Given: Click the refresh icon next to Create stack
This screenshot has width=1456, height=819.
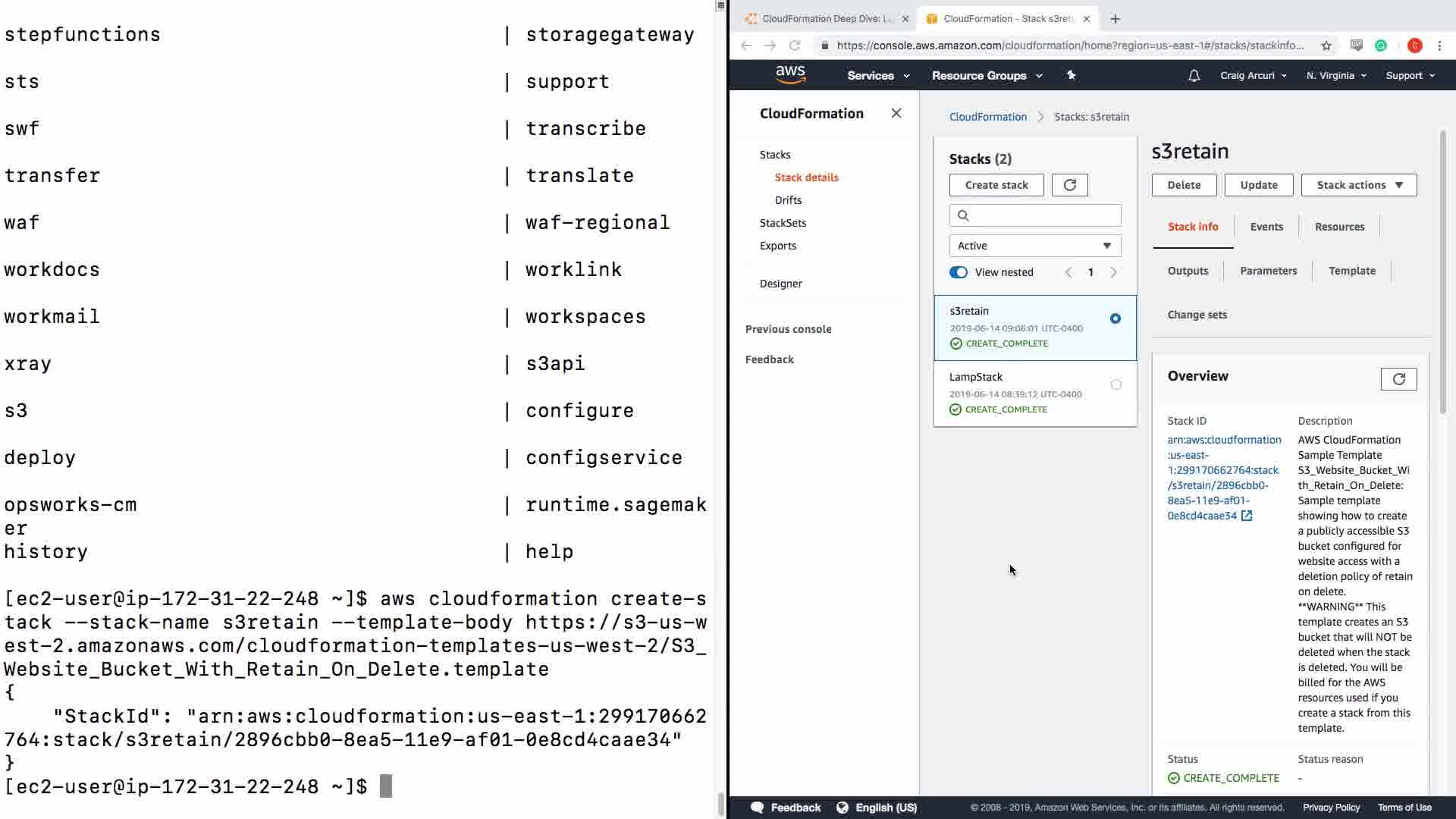Looking at the screenshot, I should tap(1069, 185).
